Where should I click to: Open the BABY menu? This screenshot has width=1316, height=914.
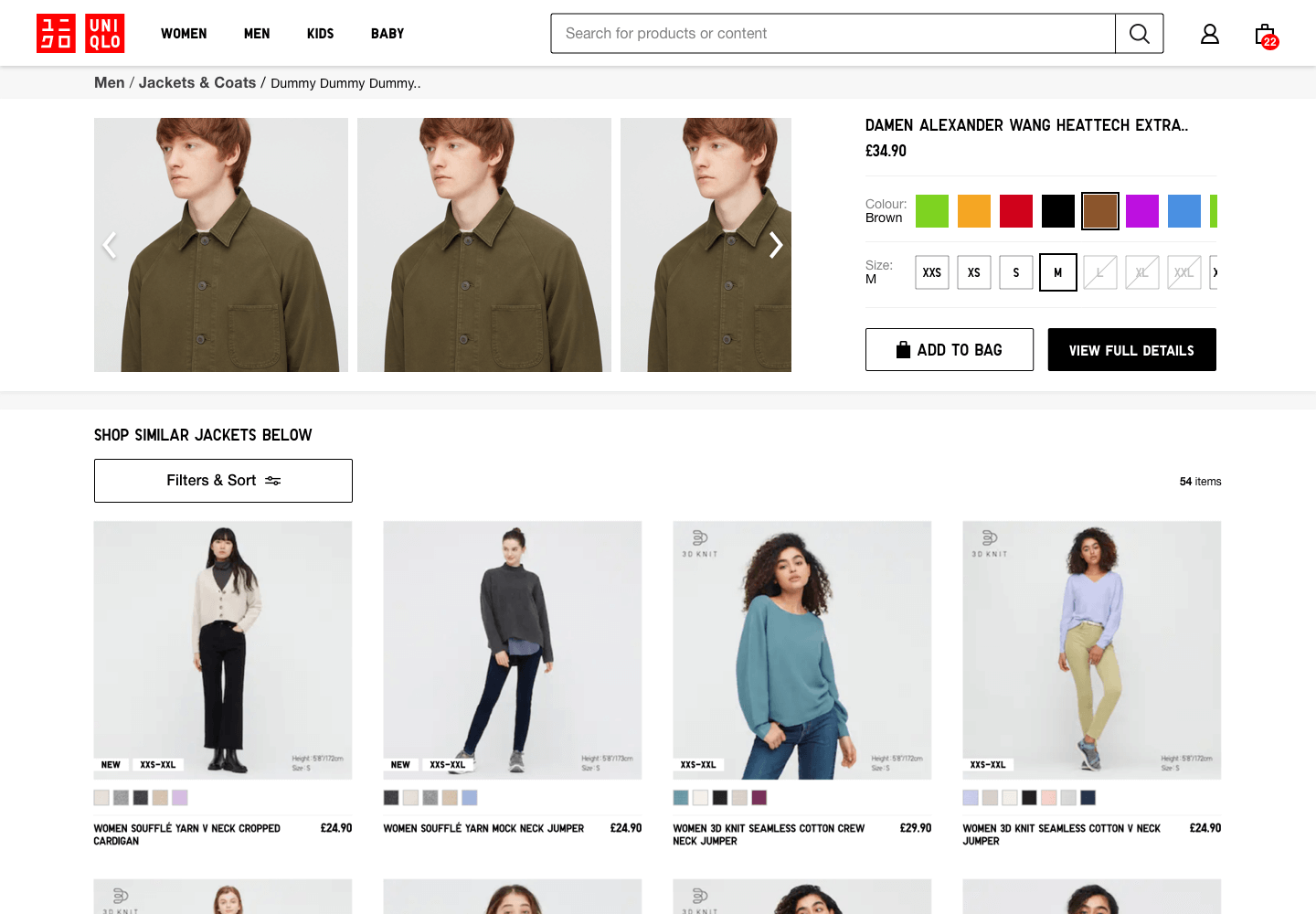pyautogui.click(x=387, y=34)
